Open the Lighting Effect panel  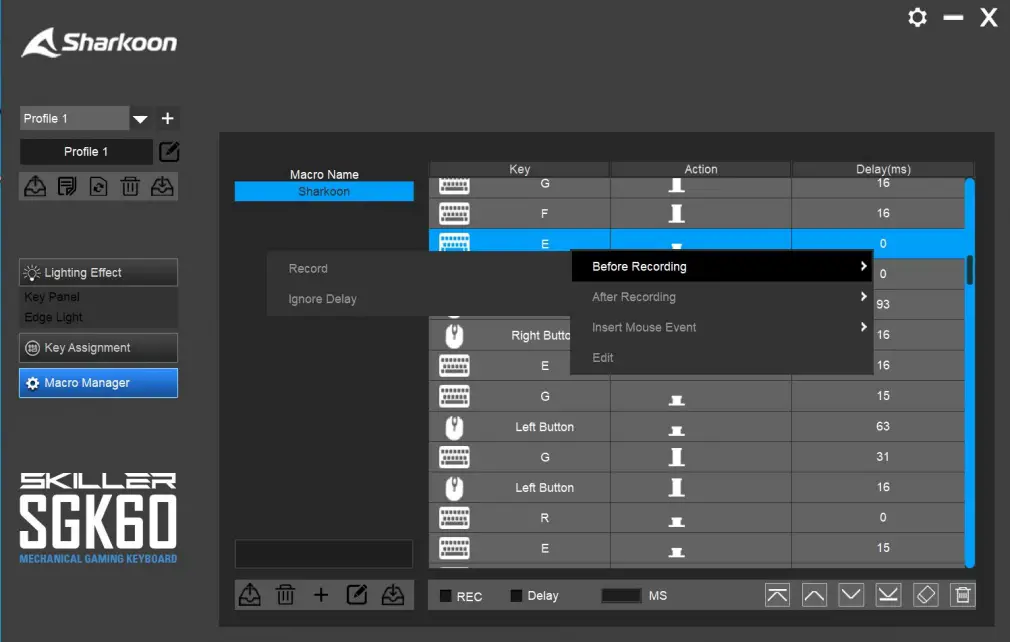[97, 272]
